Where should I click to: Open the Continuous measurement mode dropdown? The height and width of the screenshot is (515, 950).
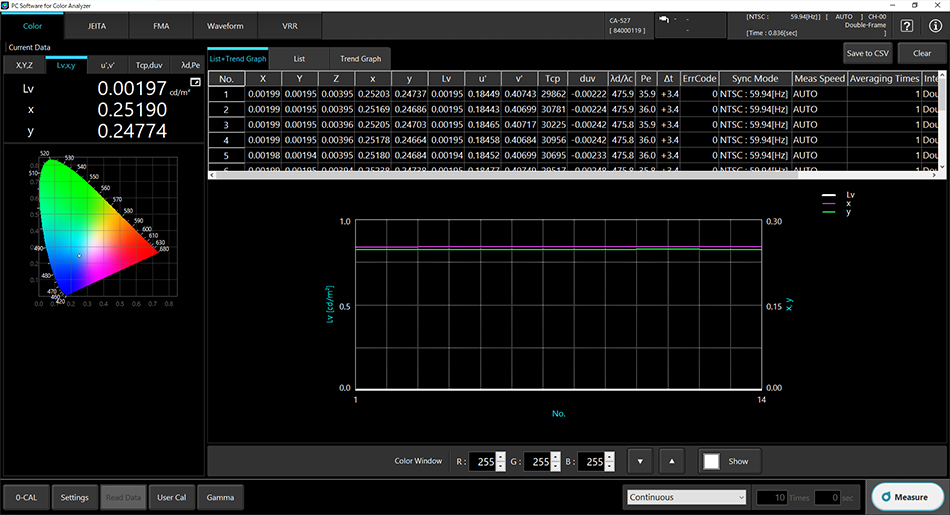click(x=686, y=497)
